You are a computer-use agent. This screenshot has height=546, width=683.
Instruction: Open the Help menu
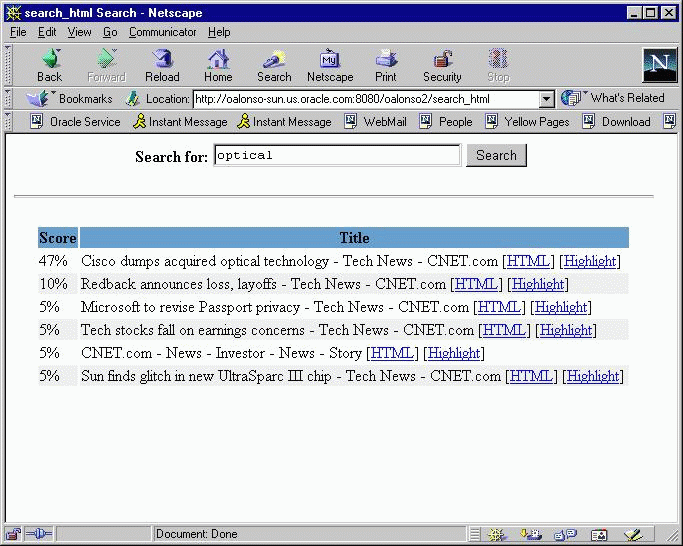click(219, 32)
